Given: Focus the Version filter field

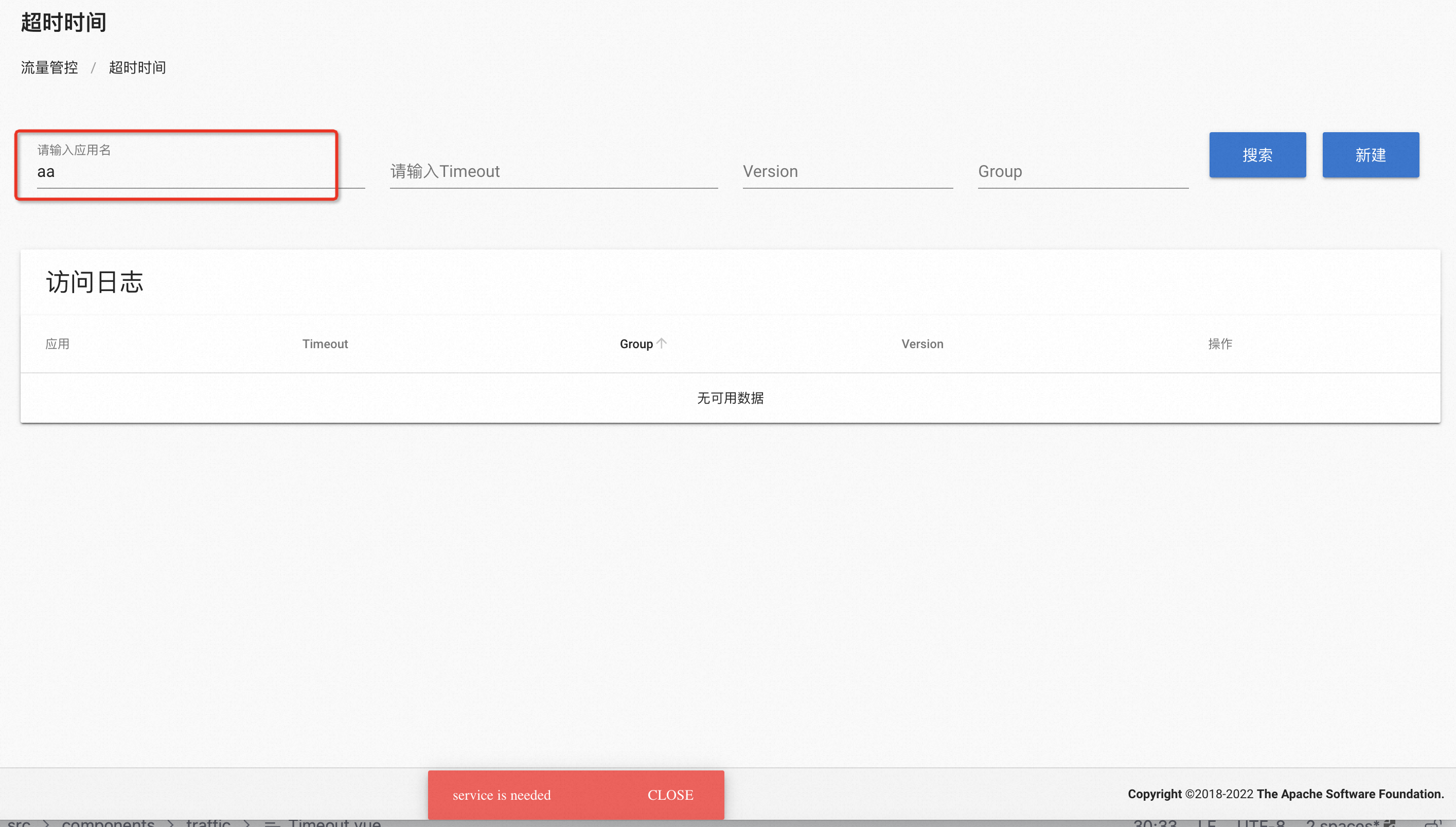Looking at the screenshot, I should 846,172.
